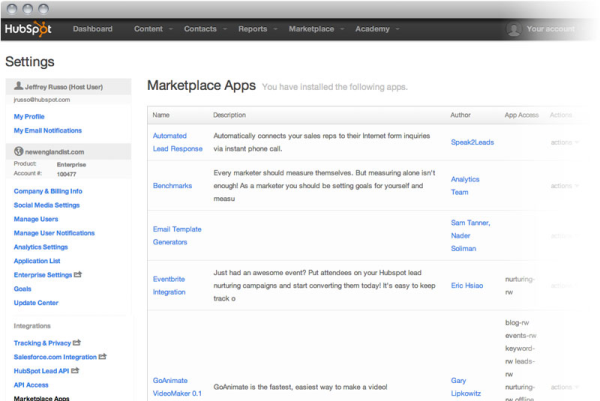Viewport: 600px width, 401px height.
Task: Open Social Media Settings in the sidebar
Action: (47, 205)
